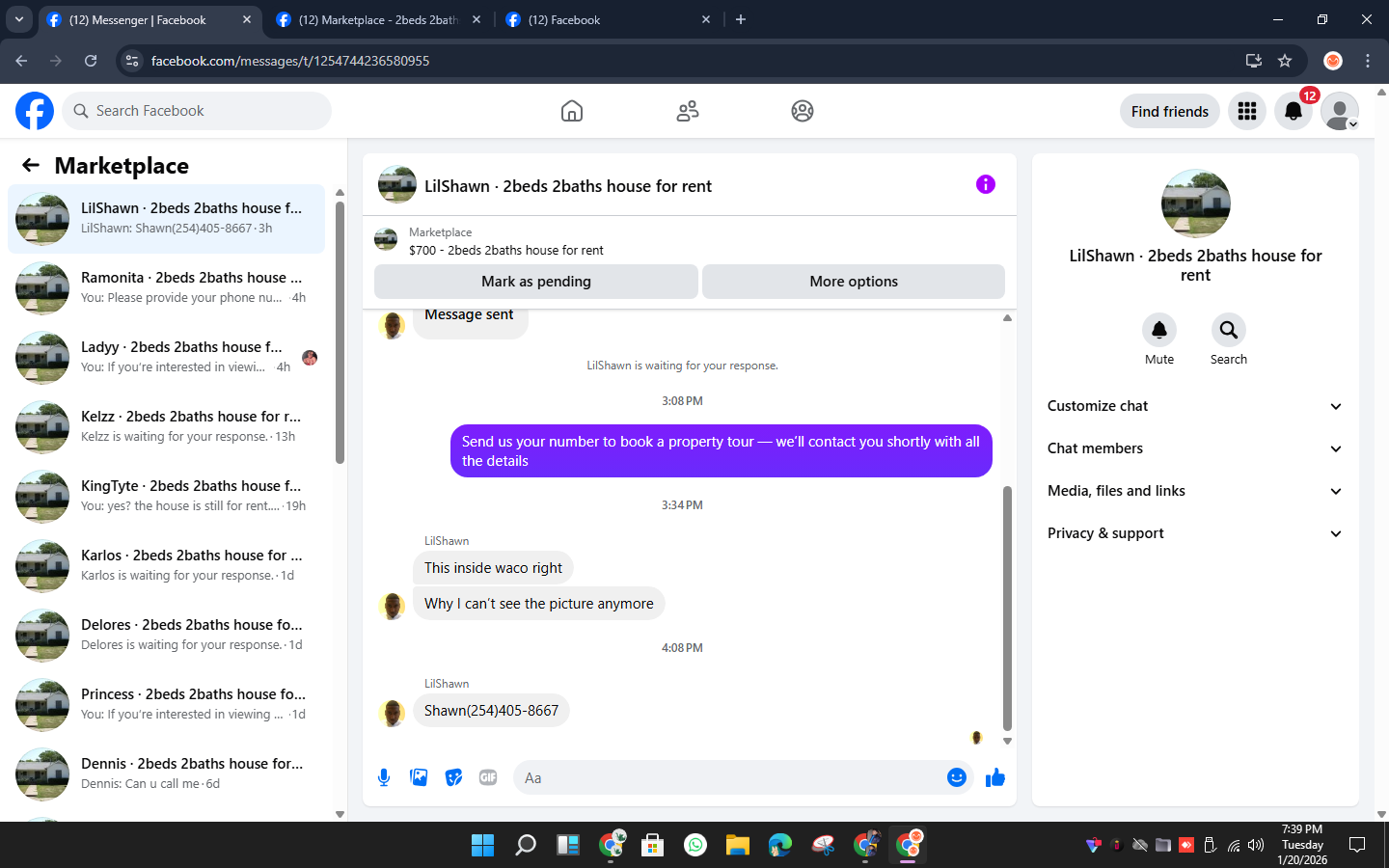
Task: Click the Find friends button
Action: [1170, 111]
